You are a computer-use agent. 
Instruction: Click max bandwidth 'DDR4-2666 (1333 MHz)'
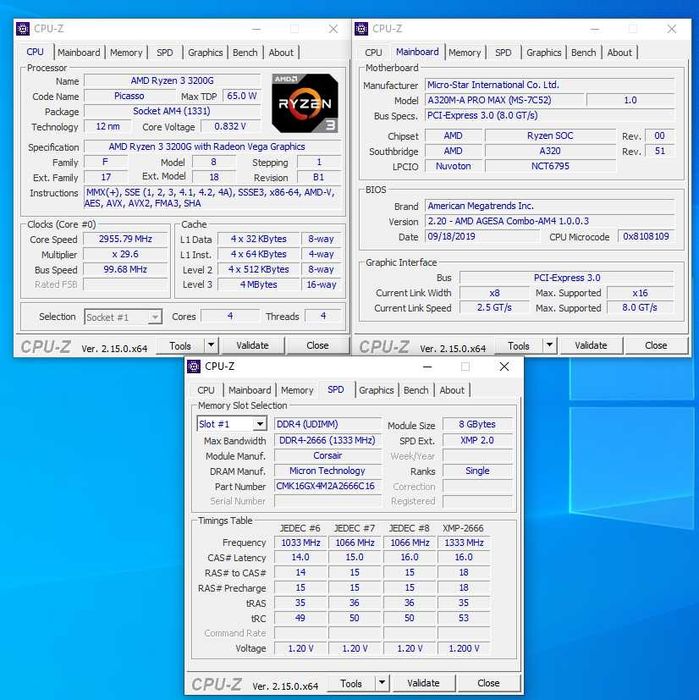(328, 440)
